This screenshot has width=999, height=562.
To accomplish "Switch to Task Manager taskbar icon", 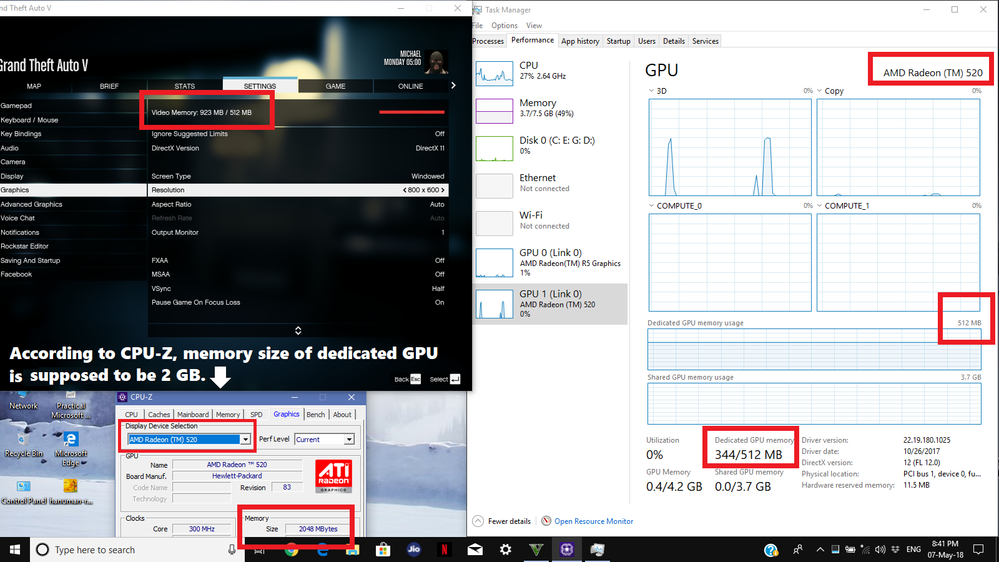I will pos(597,549).
